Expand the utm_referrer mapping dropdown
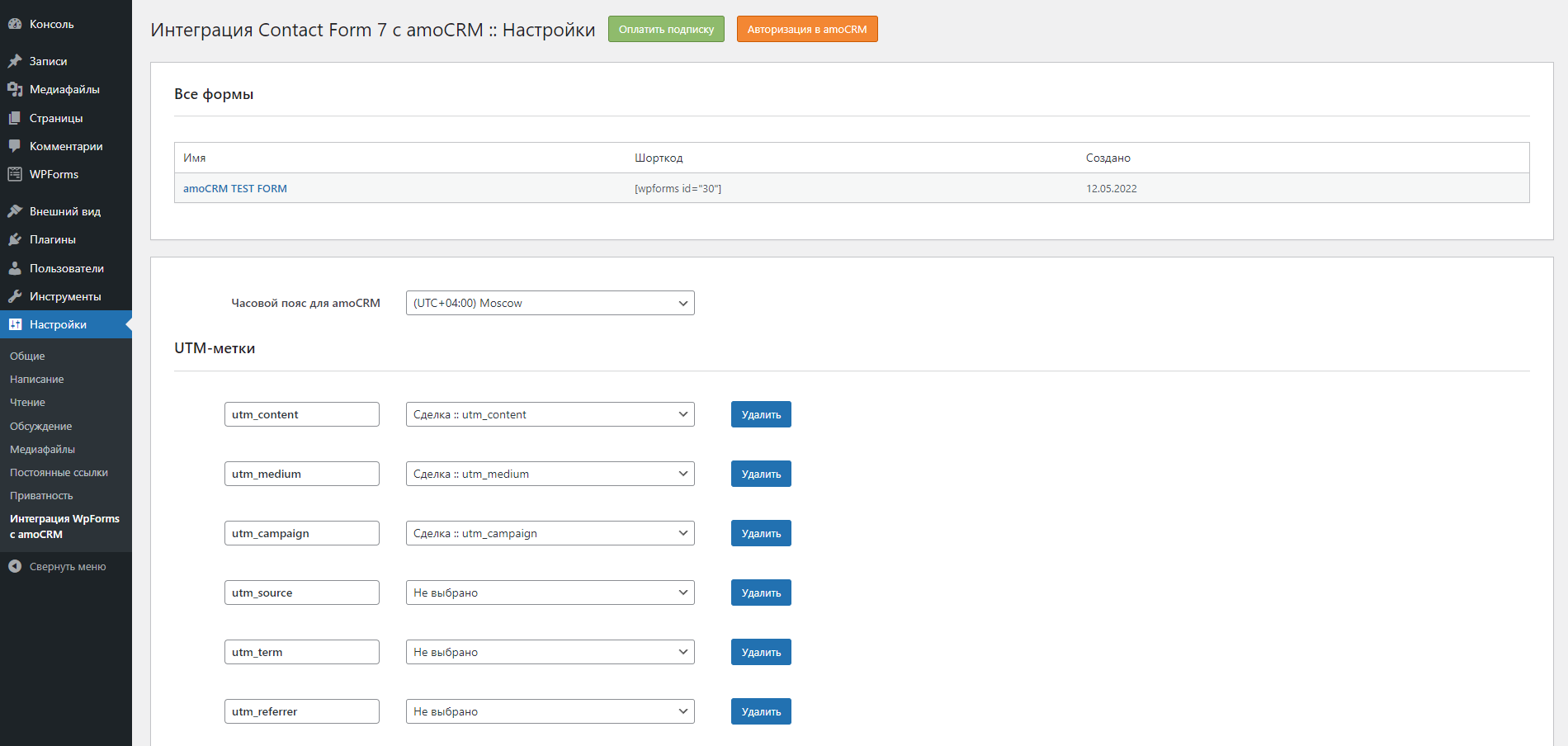Viewport: 1568px width, 746px height. (550, 711)
